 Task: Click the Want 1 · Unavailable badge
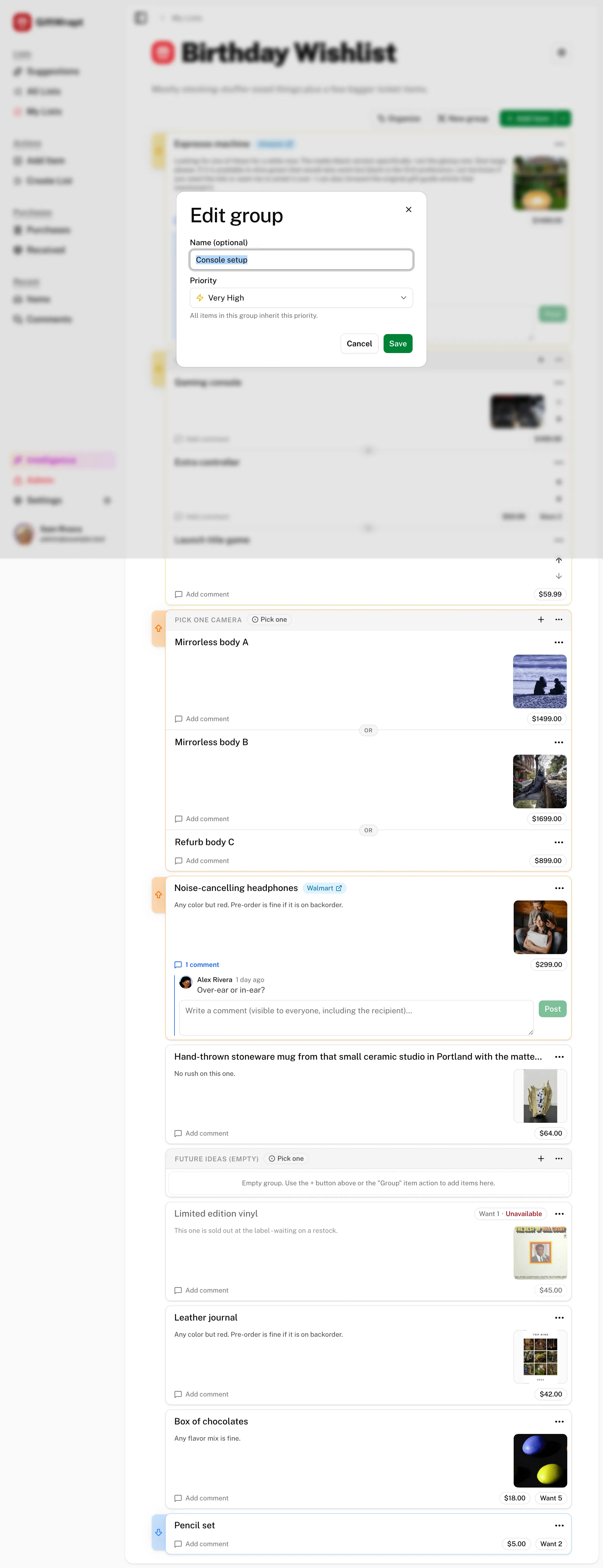(x=510, y=1214)
